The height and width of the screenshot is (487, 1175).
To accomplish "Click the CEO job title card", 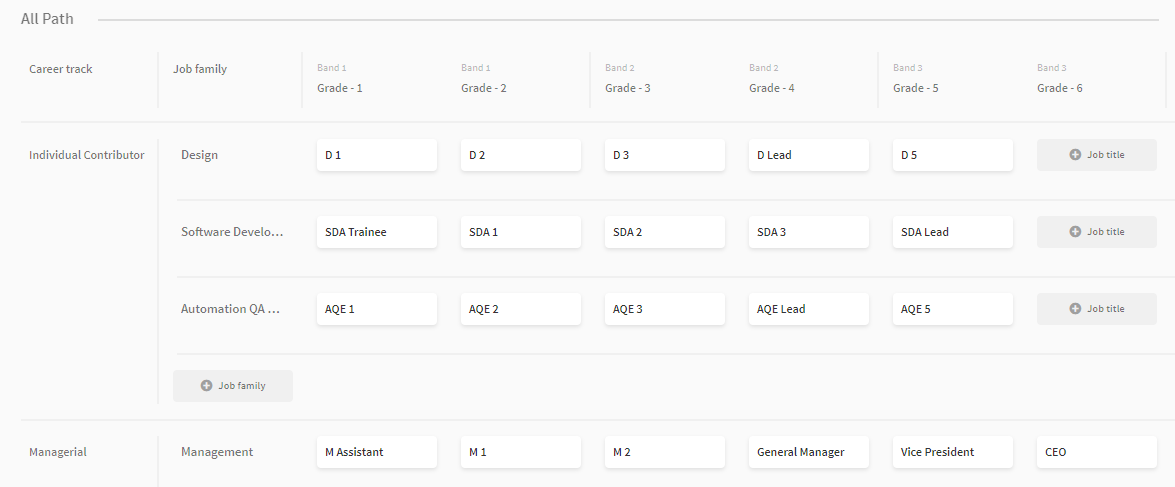I will pyautogui.click(x=1097, y=452).
